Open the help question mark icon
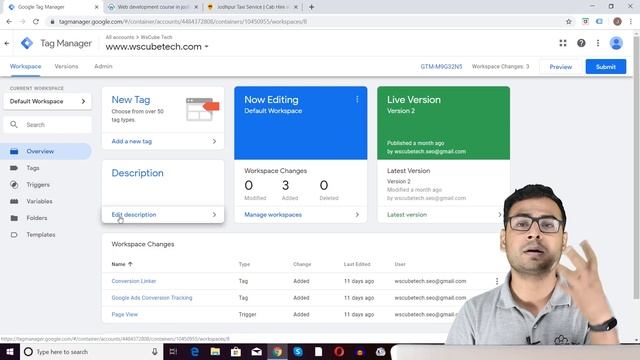This screenshot has width=640, height=360. pos(581,43)
